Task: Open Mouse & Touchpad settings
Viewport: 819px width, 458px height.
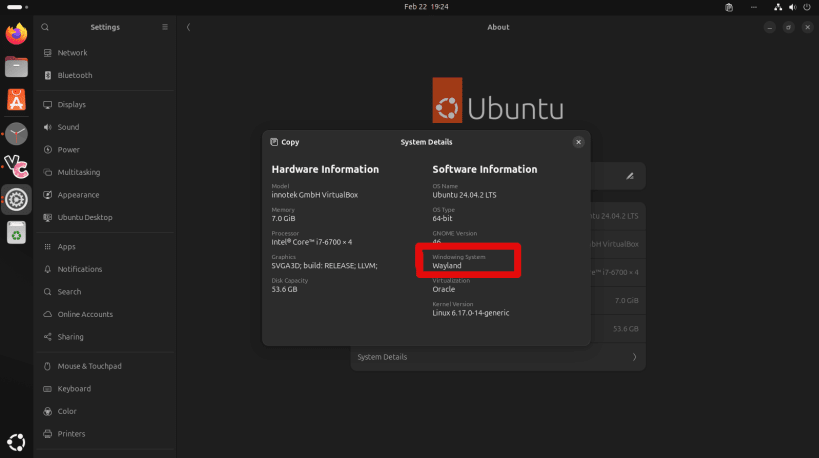Action: click(106, 366)
